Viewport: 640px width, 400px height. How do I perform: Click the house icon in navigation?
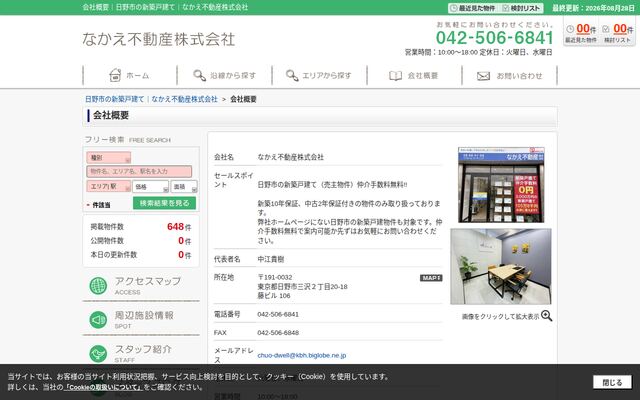[x=115, y=75]
